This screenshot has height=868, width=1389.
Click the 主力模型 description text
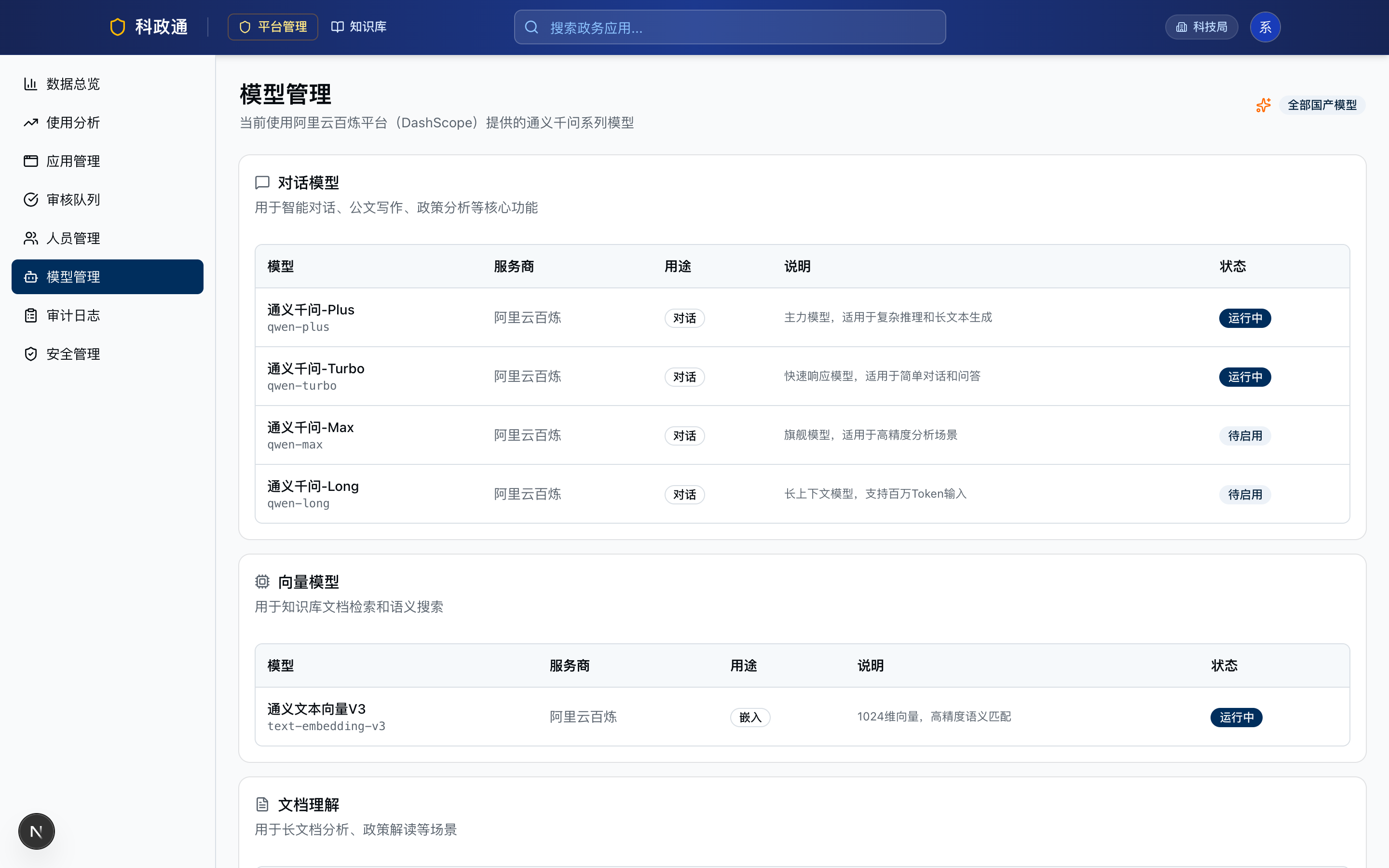(888, 317)
